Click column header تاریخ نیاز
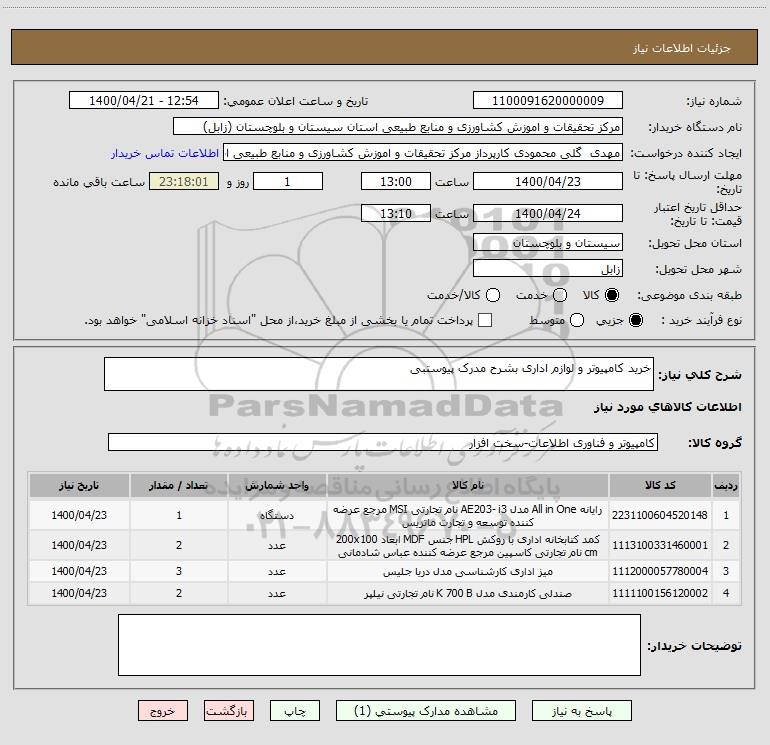Screen dimensions: 770x745 79,485
